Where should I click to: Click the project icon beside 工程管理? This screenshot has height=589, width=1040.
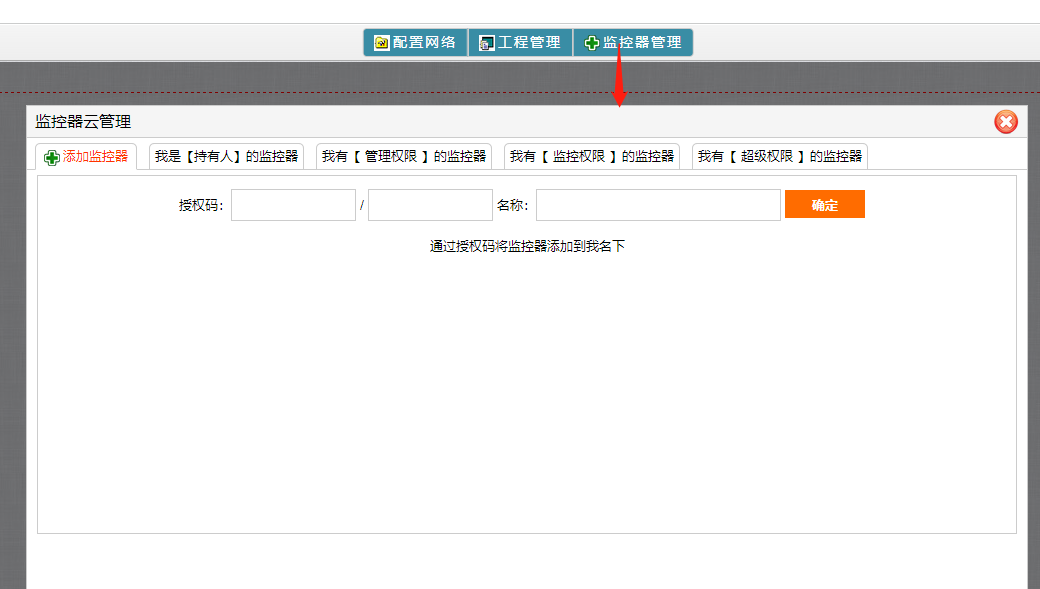pyautogui.click(x=487, y=43)
